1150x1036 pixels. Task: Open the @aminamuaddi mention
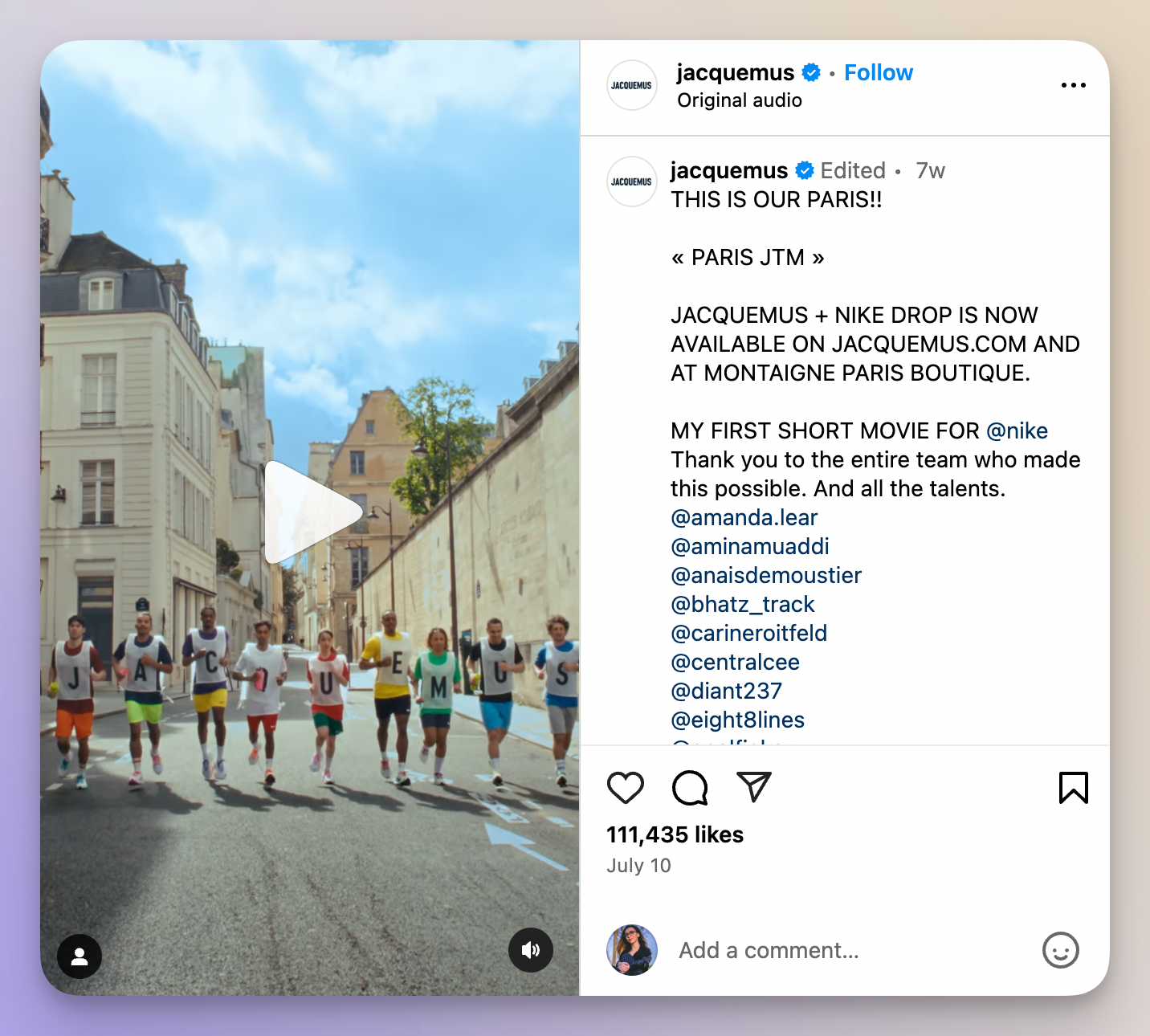[x=750, y=546]
